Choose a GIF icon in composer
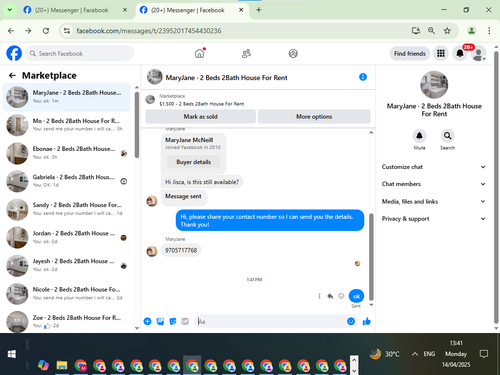Screen dimensions: 500x375 [185, 321]
